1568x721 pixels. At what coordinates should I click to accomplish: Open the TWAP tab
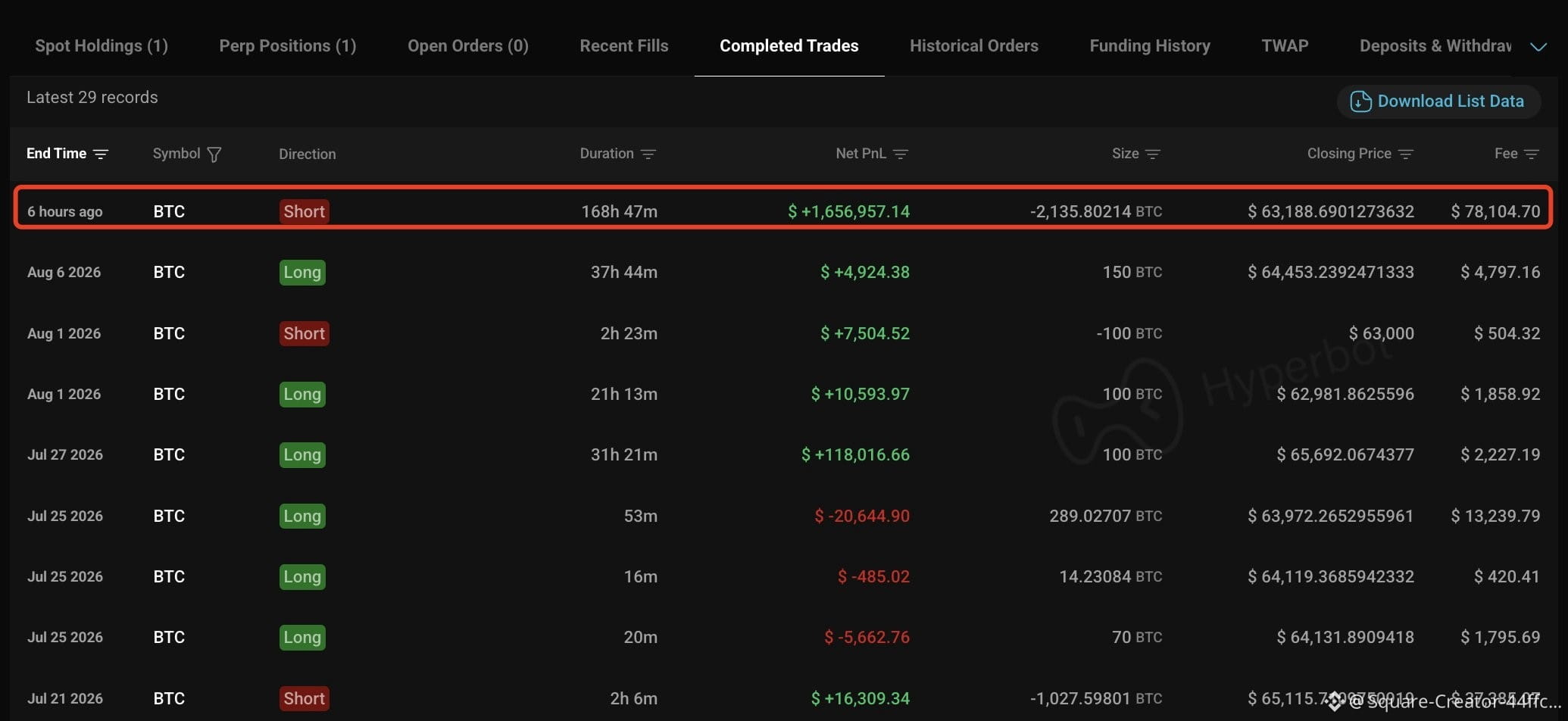tap(1285, 45)
